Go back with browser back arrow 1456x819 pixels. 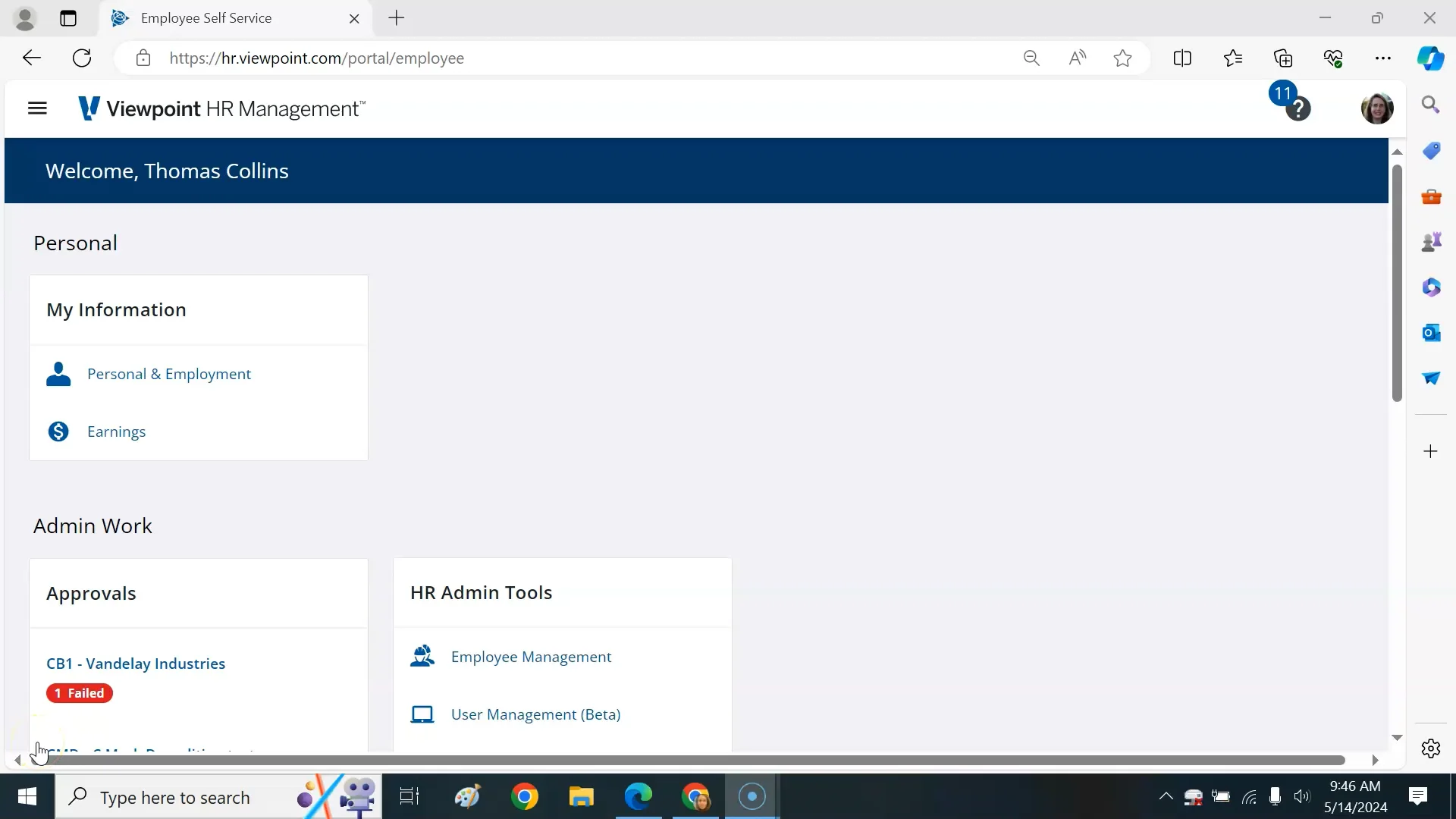(32, 58)
